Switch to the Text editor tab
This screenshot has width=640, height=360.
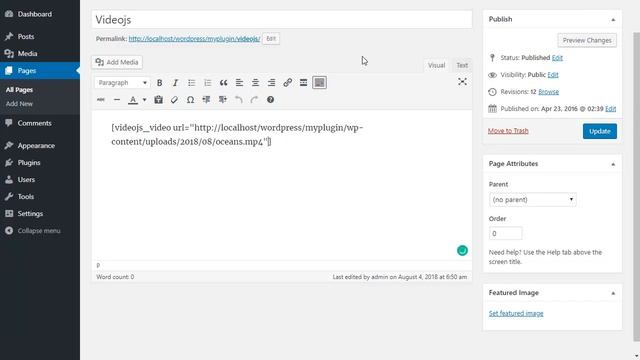coord(462,65)
